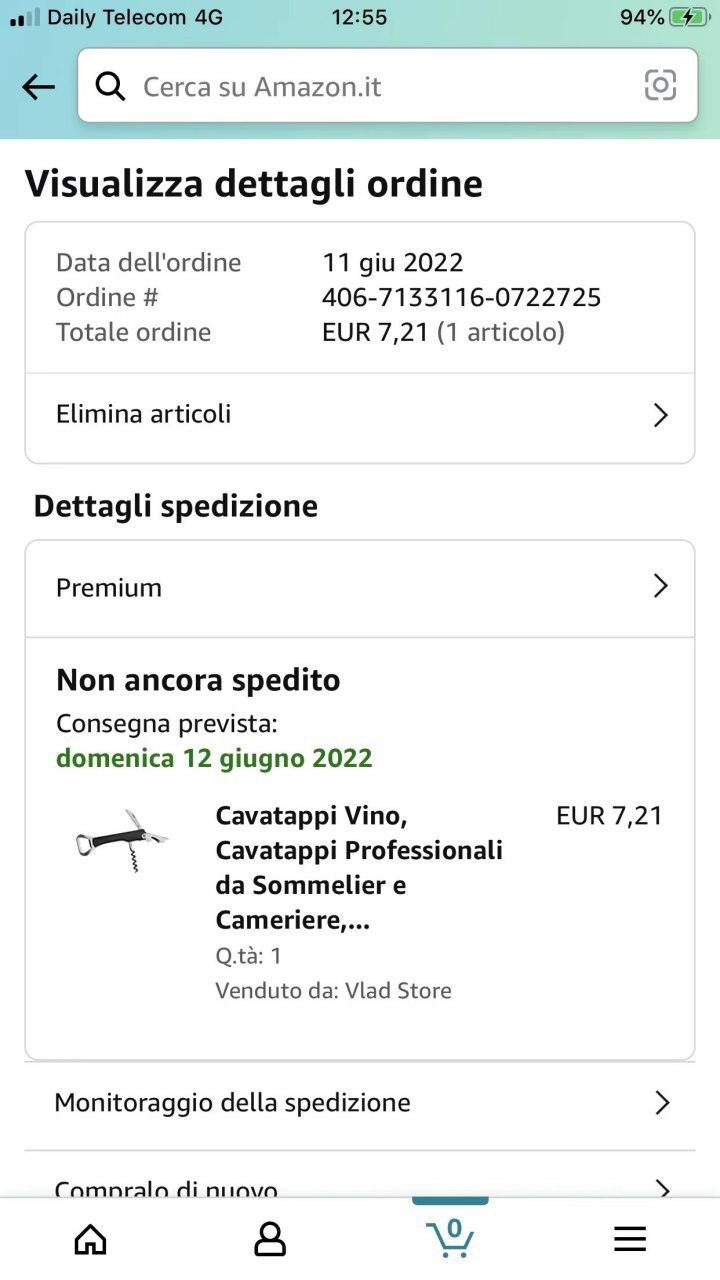720x1280 pixels.
Task: Go to the Home tab icon
Action: coord(91,1240)
